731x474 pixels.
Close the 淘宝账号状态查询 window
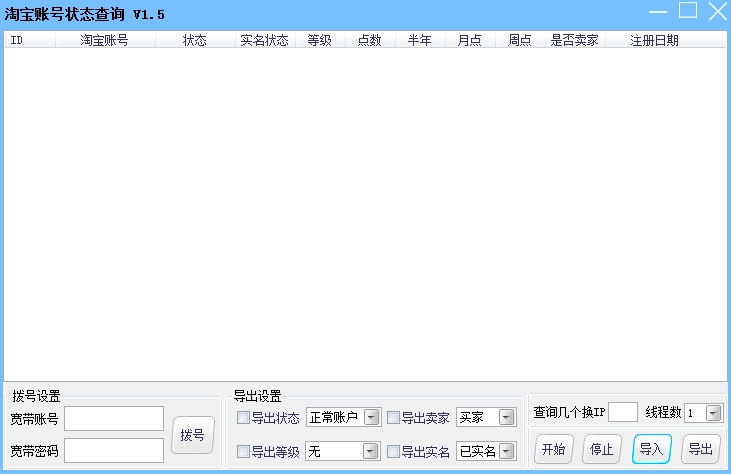pos(718,11)
